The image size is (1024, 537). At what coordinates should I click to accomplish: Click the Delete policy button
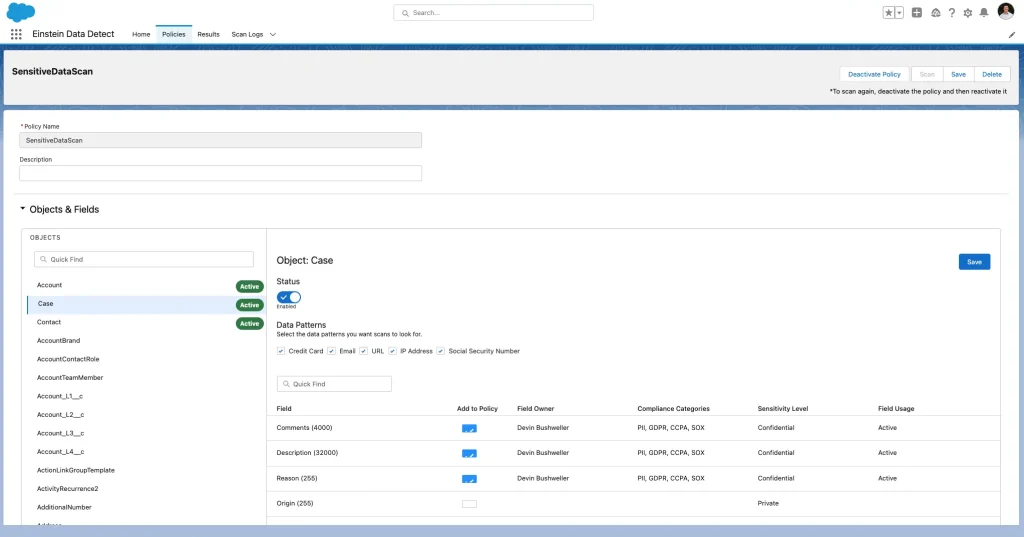click(992, 74)
